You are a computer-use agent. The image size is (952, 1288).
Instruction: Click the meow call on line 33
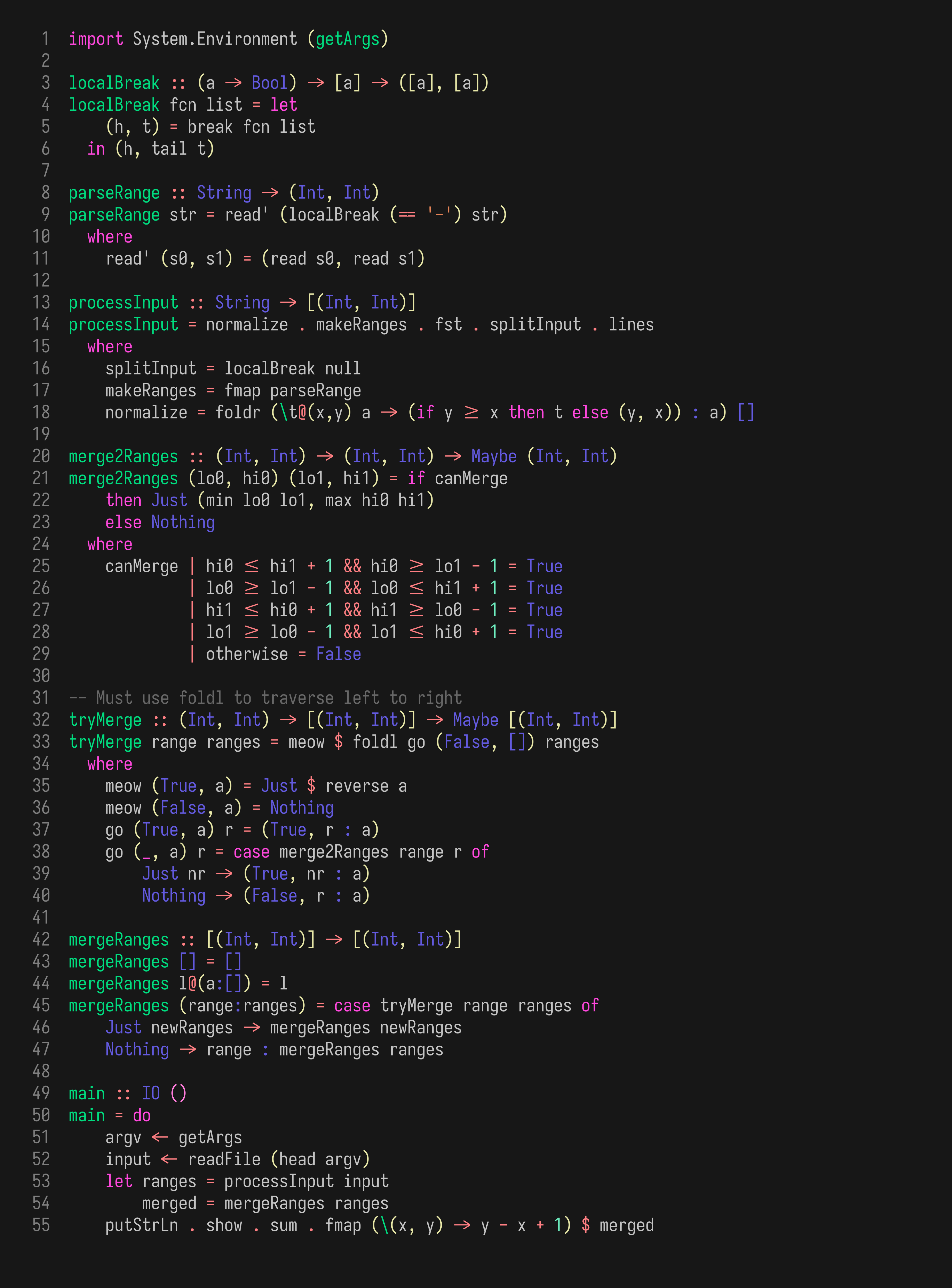tap(306, 742)
